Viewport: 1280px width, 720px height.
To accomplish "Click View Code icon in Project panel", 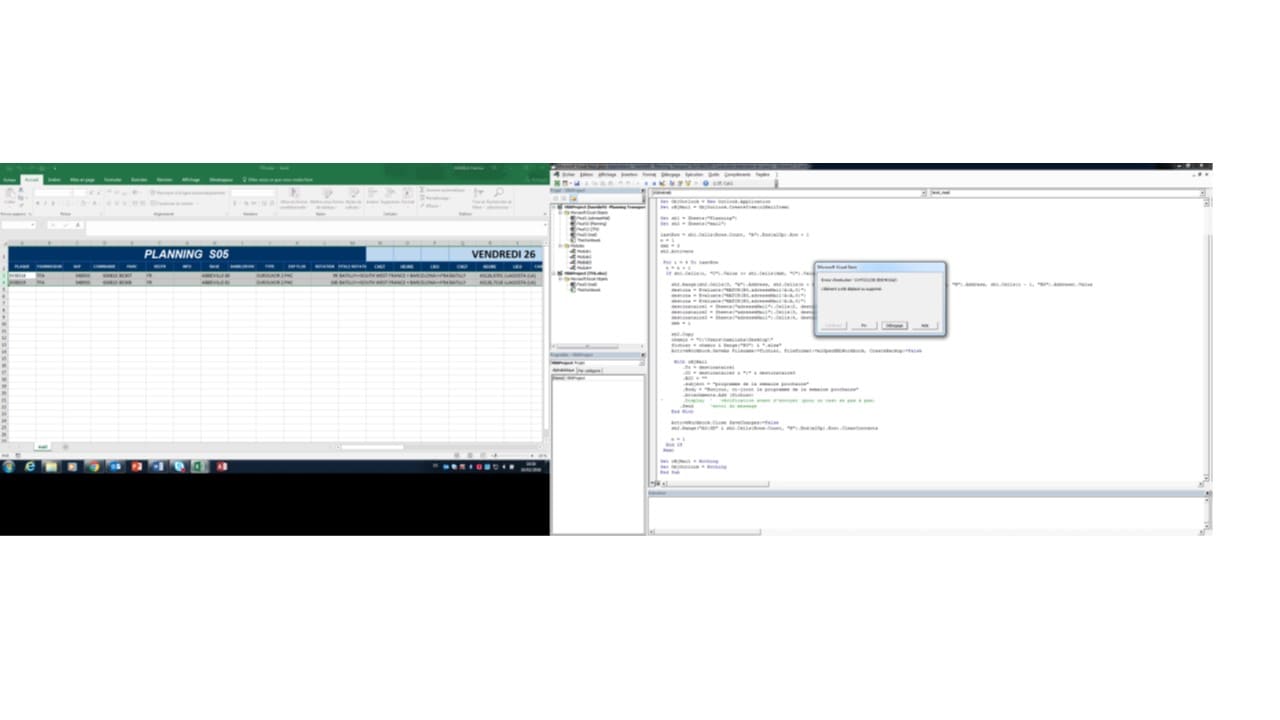I will click(554, 196).
